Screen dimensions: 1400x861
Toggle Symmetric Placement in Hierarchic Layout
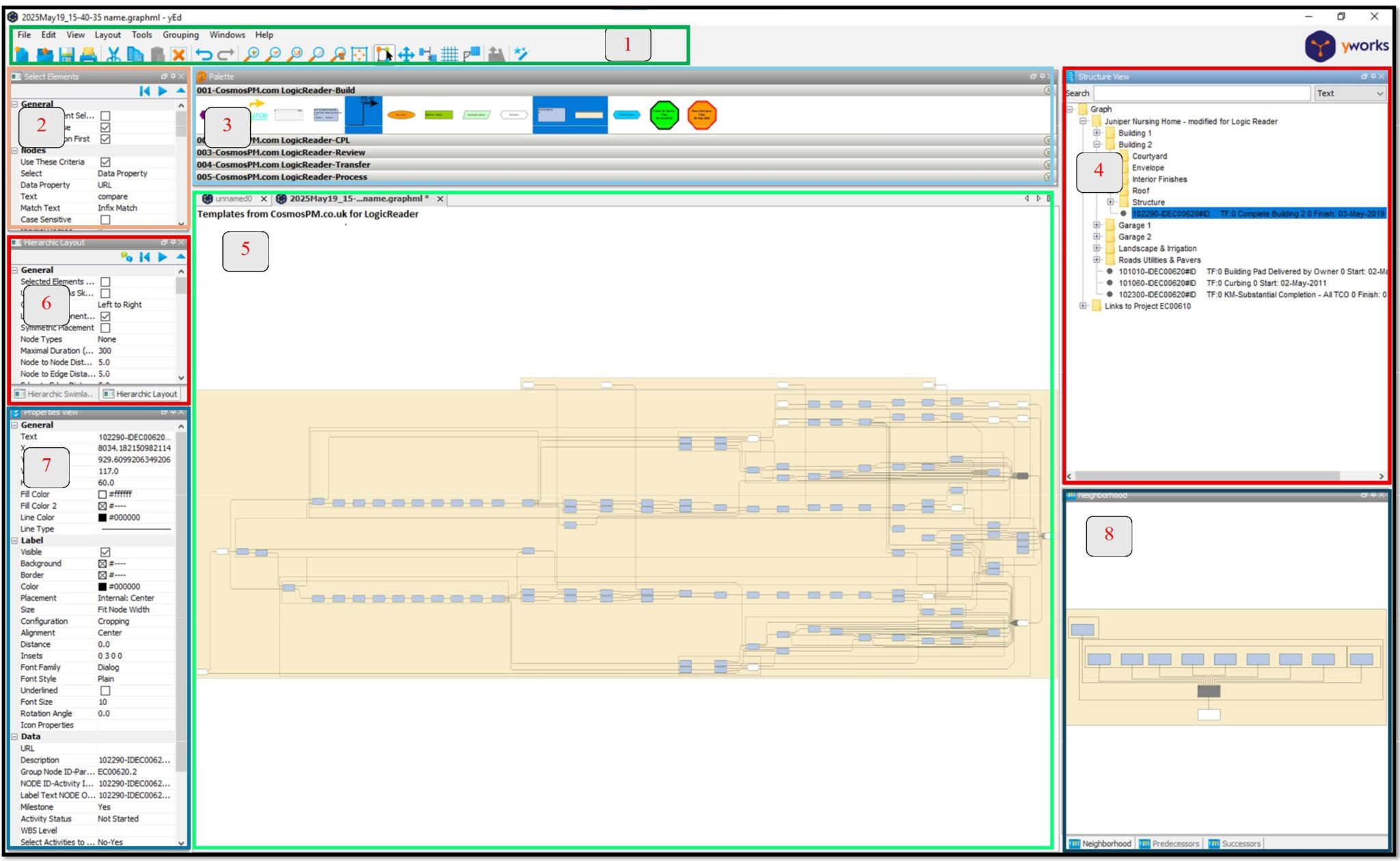pos(106,328)
